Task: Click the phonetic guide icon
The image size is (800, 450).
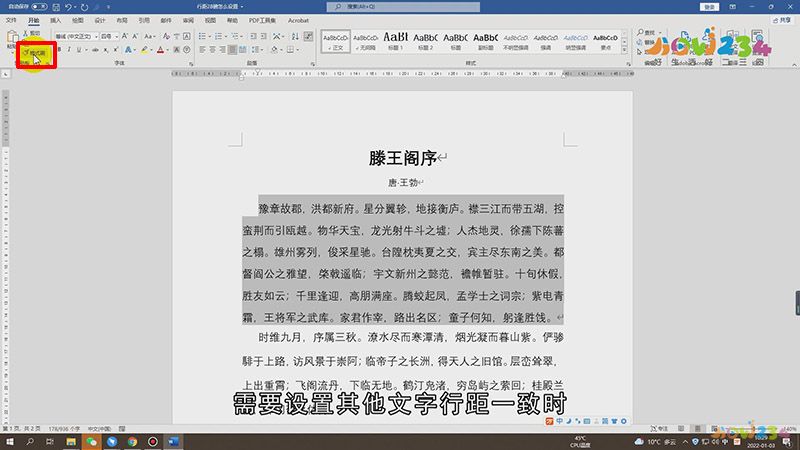Action: point(177,36)
